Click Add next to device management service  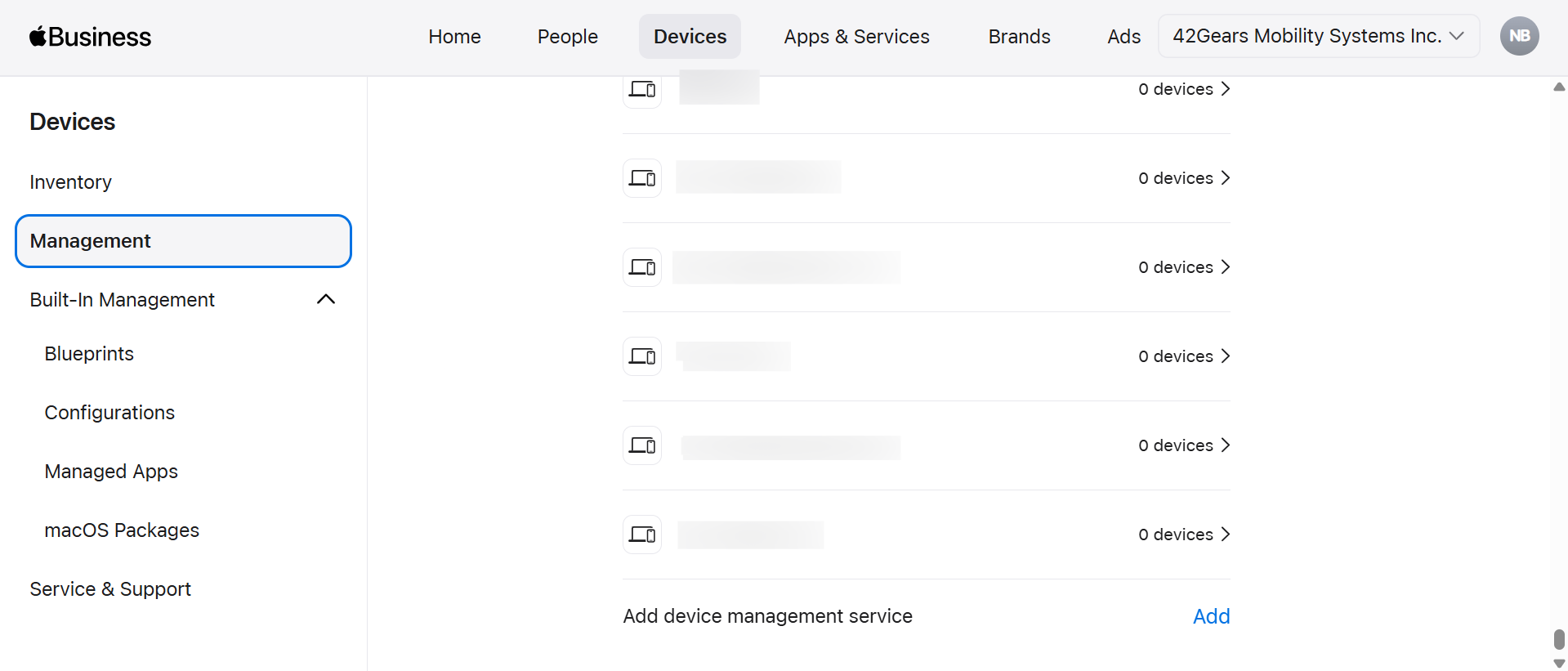1211,616
